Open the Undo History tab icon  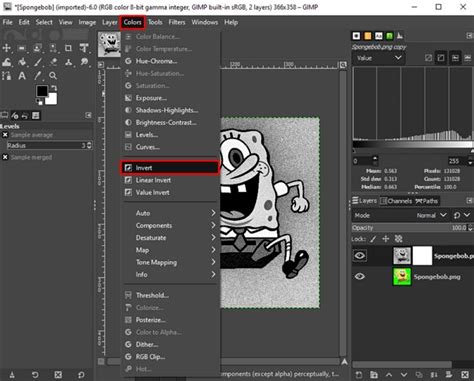point(25,116)
